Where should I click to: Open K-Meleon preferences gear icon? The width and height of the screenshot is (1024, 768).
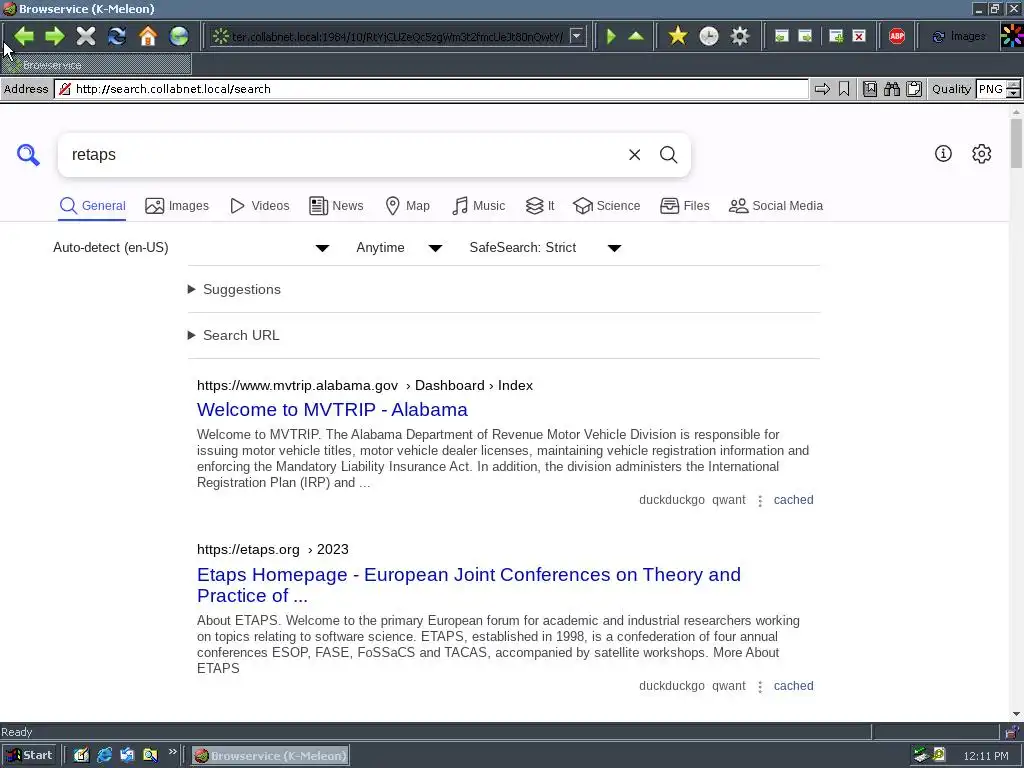coord(740,36)
